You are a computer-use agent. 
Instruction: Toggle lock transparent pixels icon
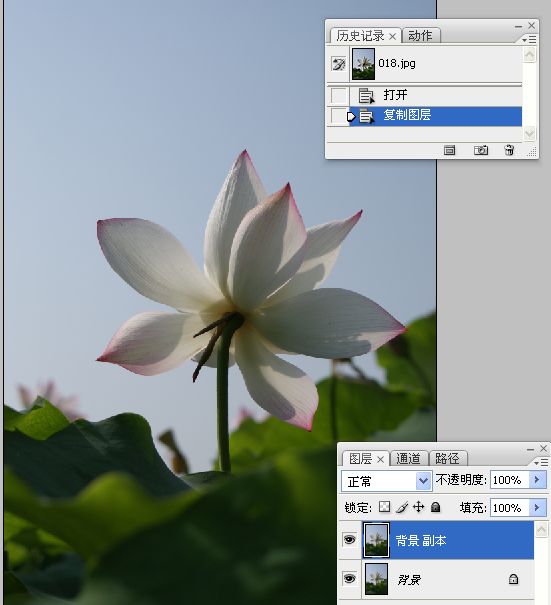tap(384, 507)
